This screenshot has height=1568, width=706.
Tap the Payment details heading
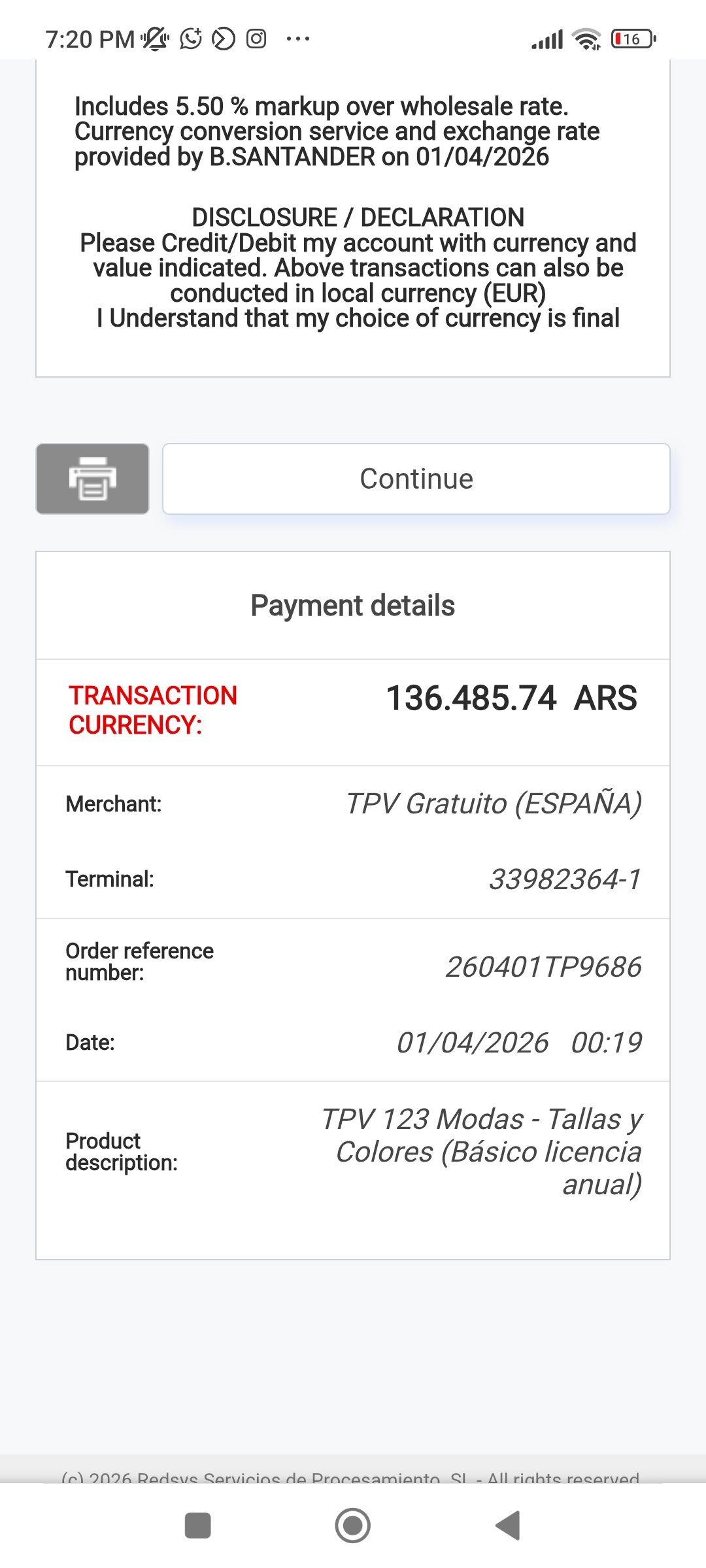(x=353, y=606)
